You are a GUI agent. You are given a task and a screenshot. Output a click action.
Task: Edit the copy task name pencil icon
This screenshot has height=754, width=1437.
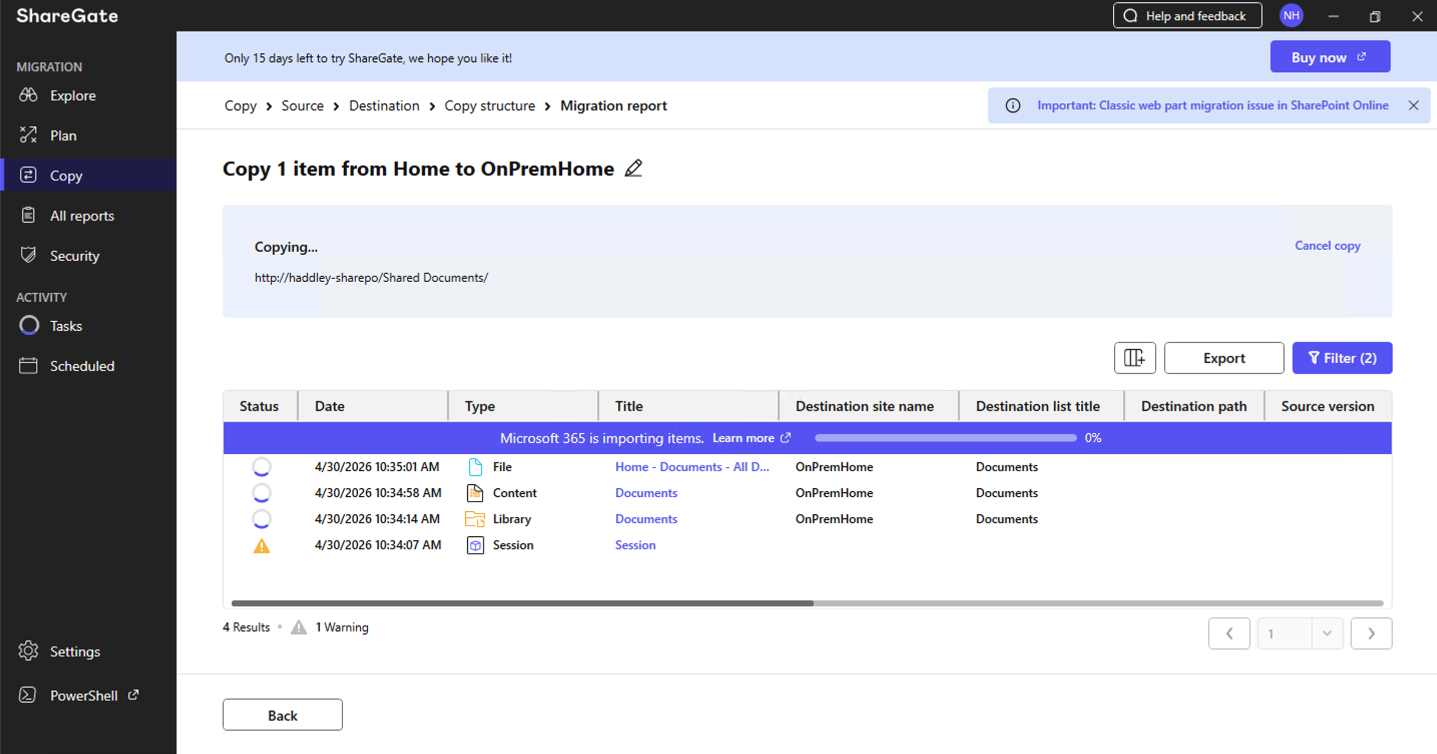coord(633,169)
